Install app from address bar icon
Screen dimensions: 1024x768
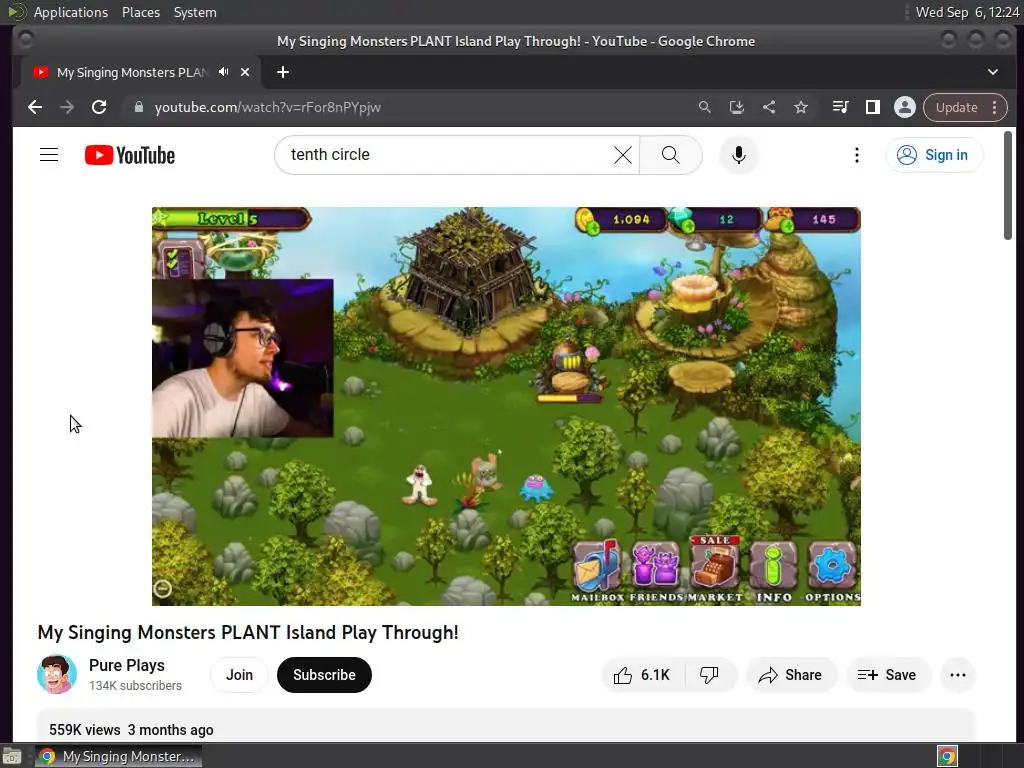point(737,107)
